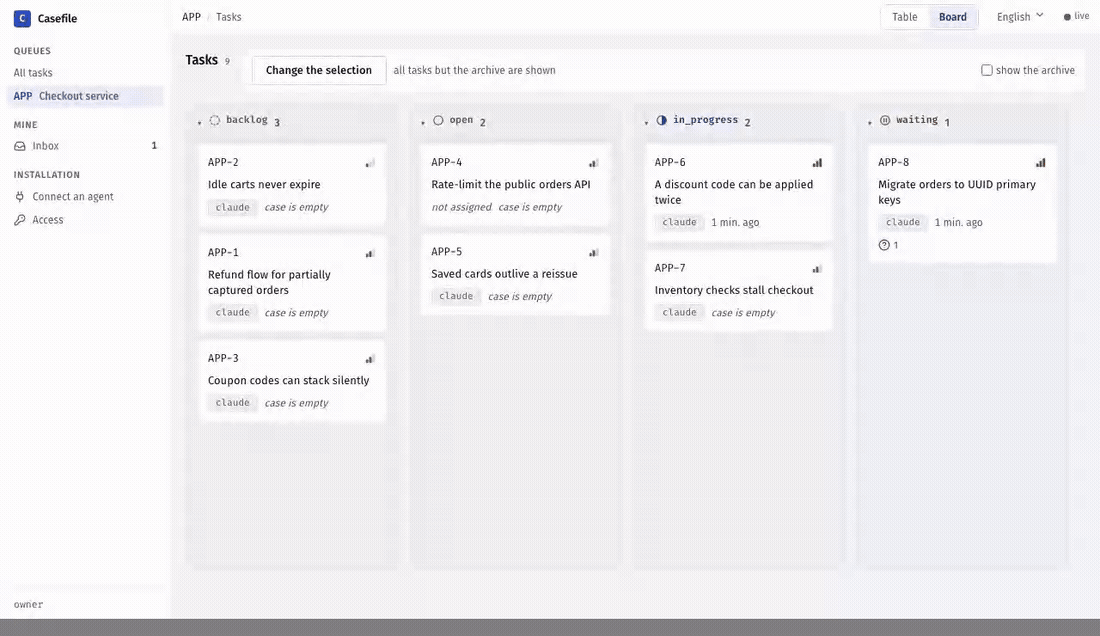
Task: Click the Change the selection button
Action: tap(318, 70)
